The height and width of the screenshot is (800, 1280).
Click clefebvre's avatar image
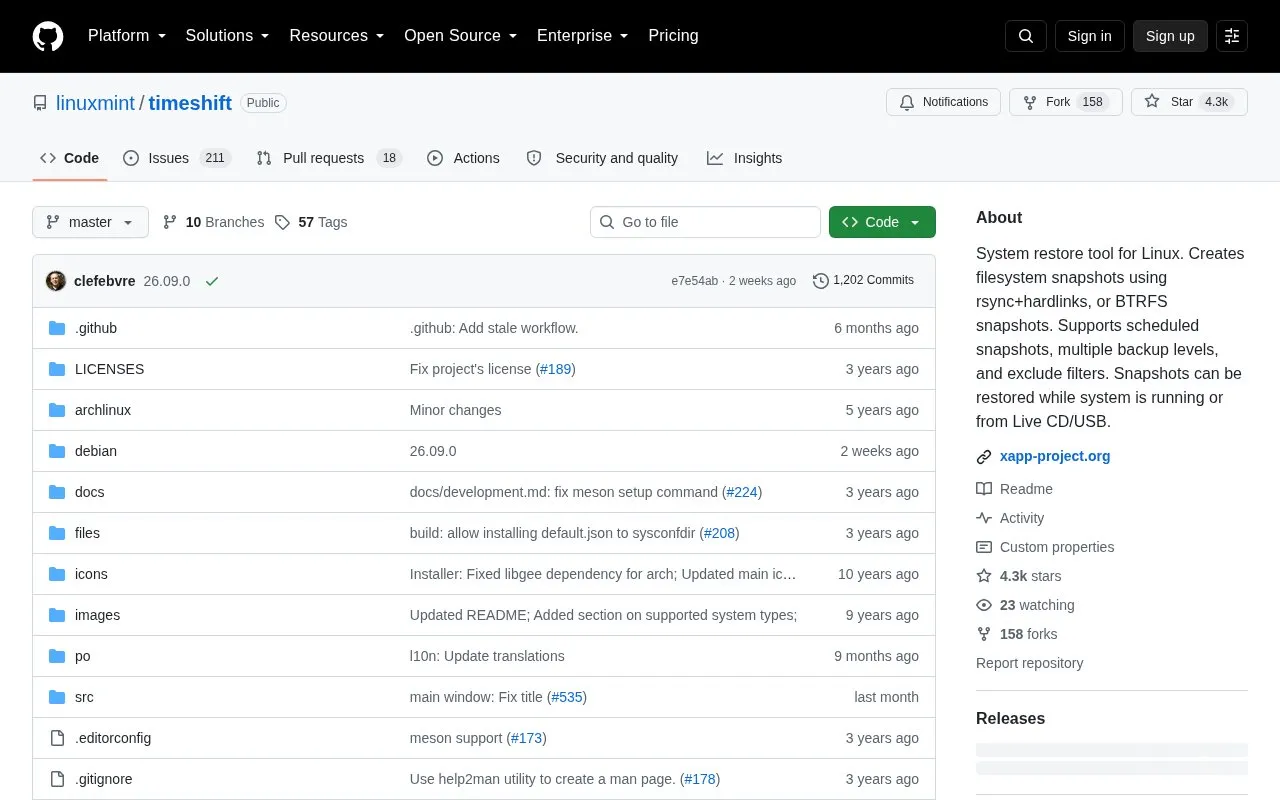click(x=56, y=281)
